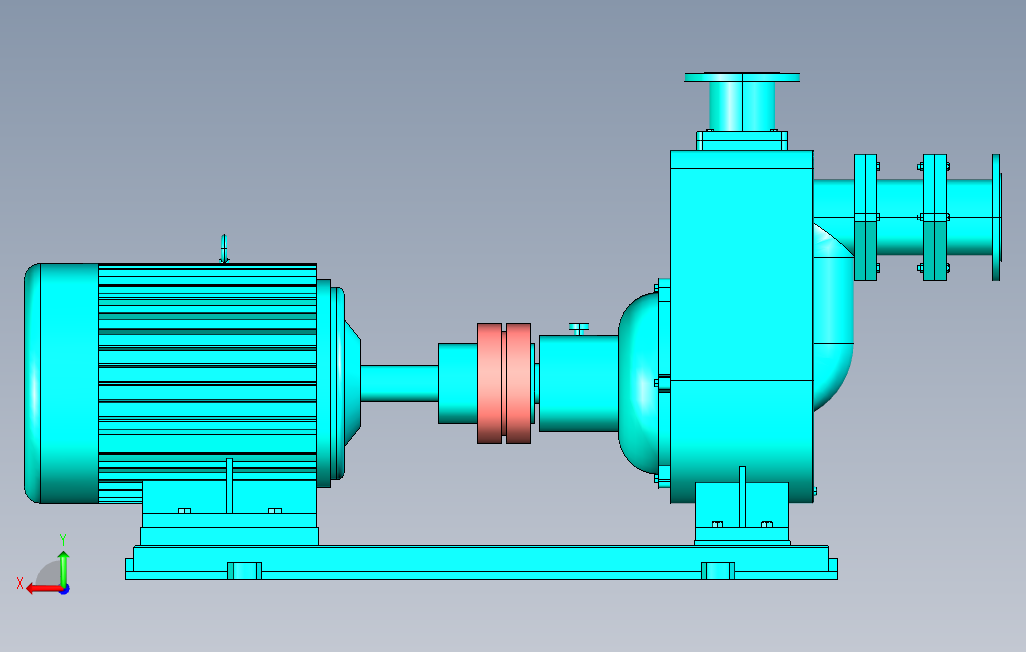Select the red coupling half nearest the pump
Screen dimensions: 1026x652
click(518, 383)
